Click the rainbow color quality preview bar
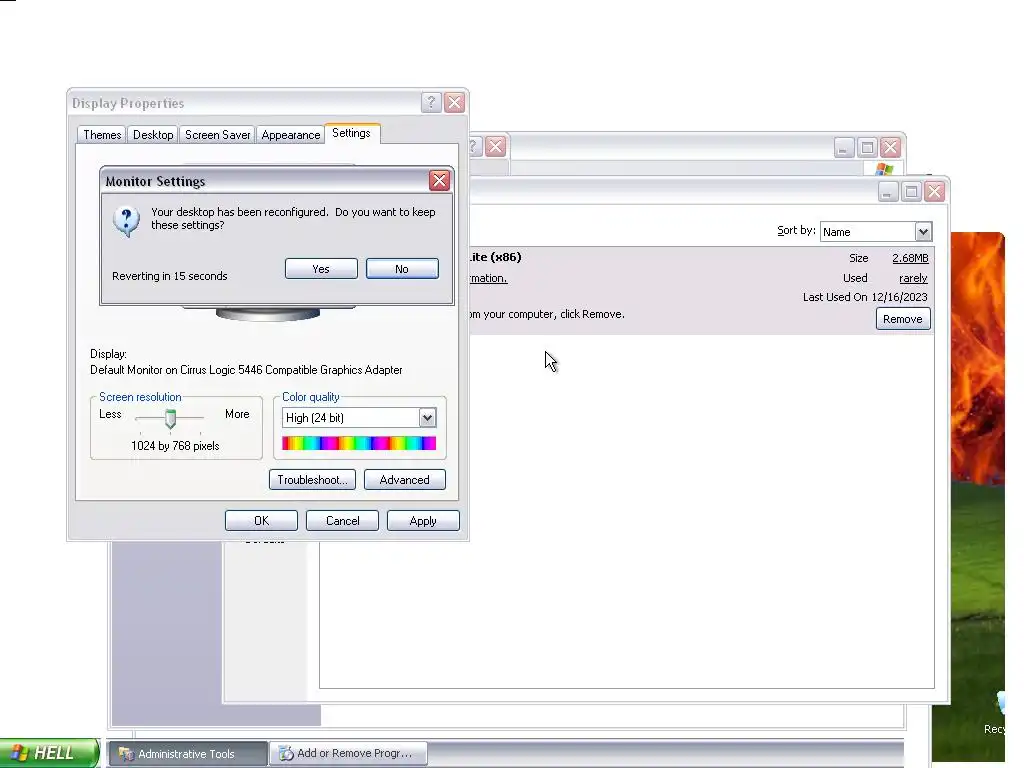The image size is (1024, 768). (x=359, y=443)
